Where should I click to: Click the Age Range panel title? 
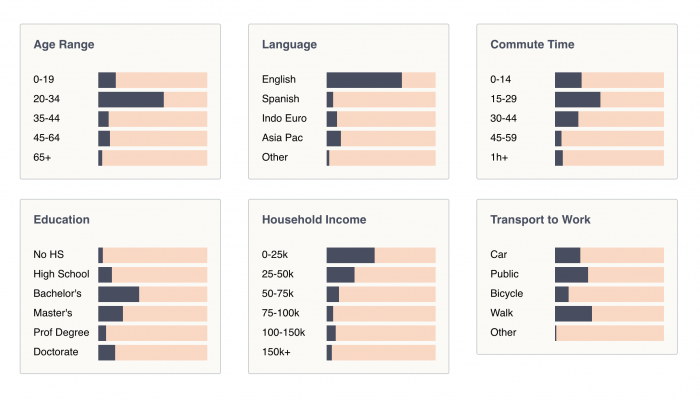pyautogui.click(x=64, y=45)
